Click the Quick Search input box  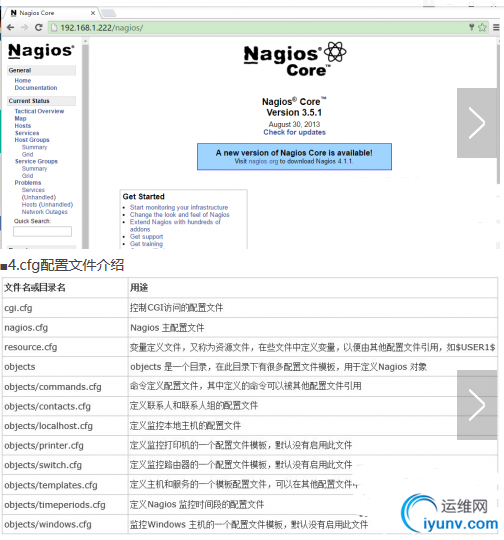(42, 231)
